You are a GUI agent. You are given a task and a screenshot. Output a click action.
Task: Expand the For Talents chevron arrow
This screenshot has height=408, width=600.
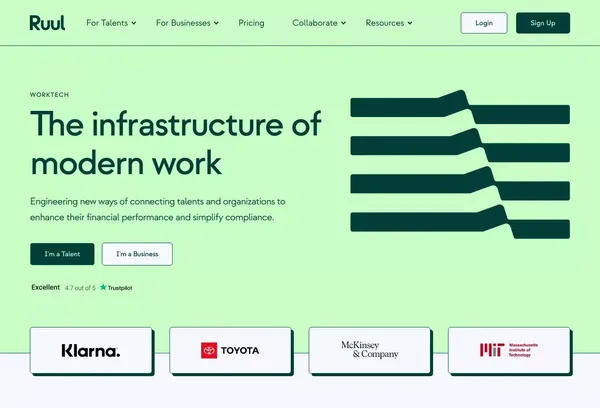(x=134, y=23)
